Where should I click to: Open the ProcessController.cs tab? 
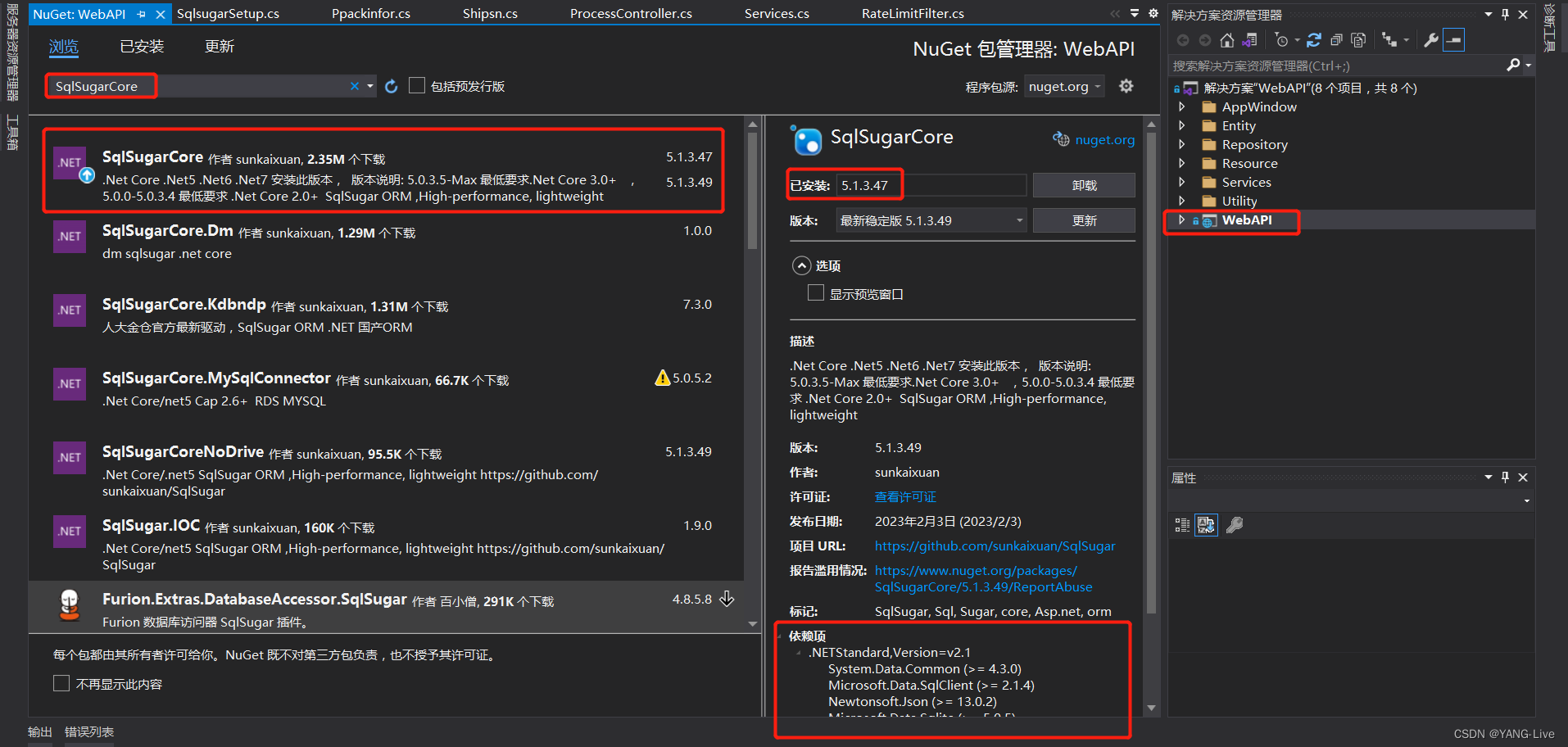click(631, 14)
